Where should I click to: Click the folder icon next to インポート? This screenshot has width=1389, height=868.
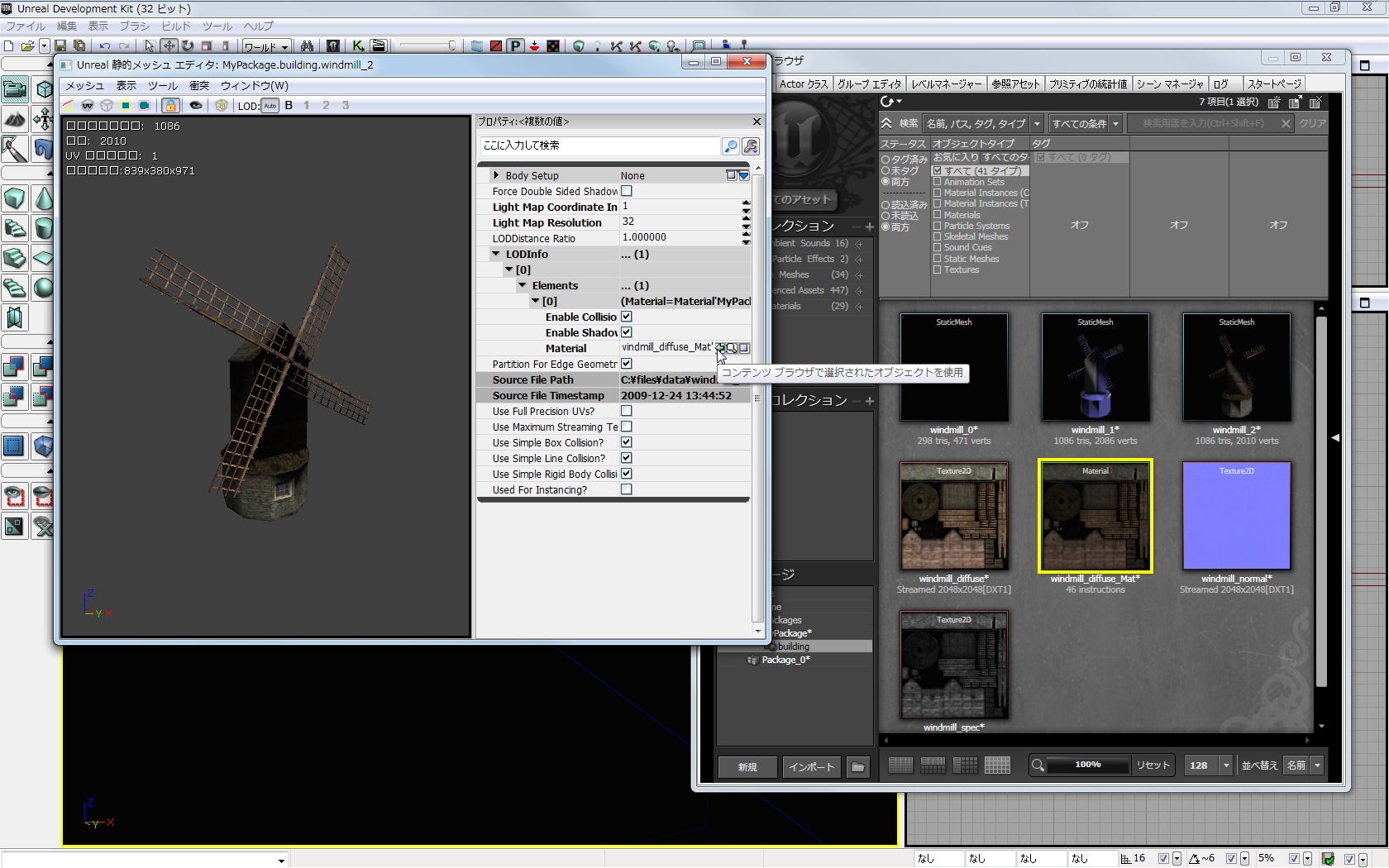pos(858,767)
